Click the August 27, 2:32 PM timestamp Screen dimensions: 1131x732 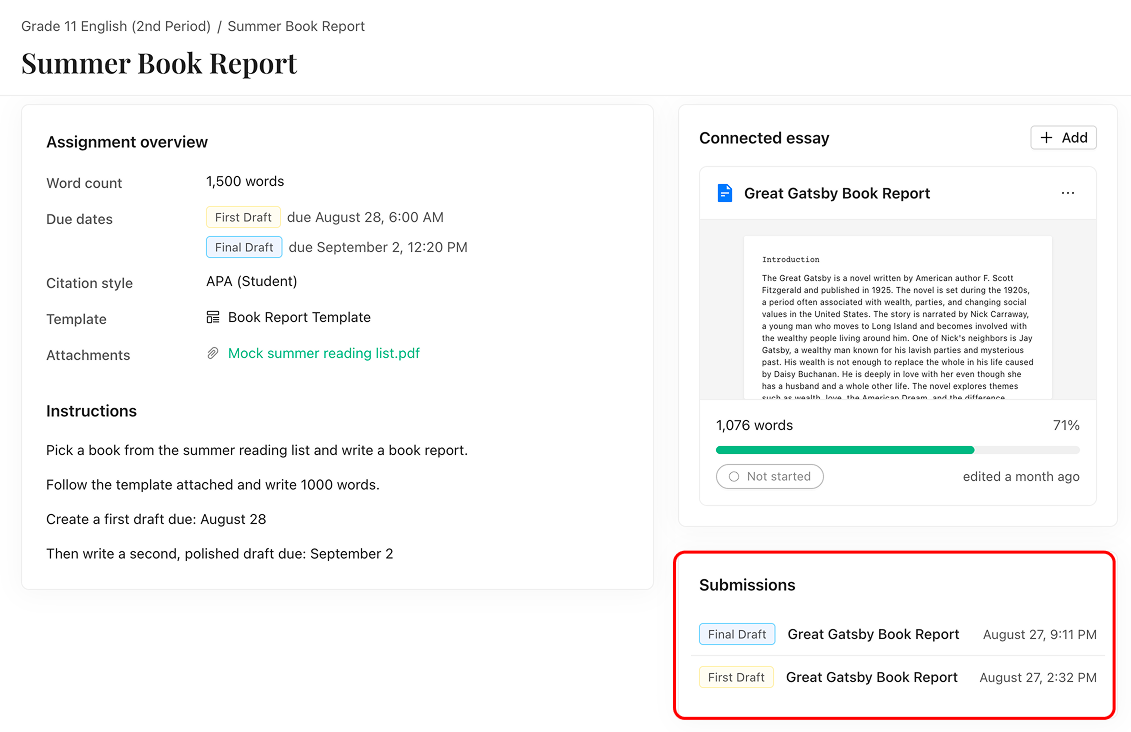1038,678
